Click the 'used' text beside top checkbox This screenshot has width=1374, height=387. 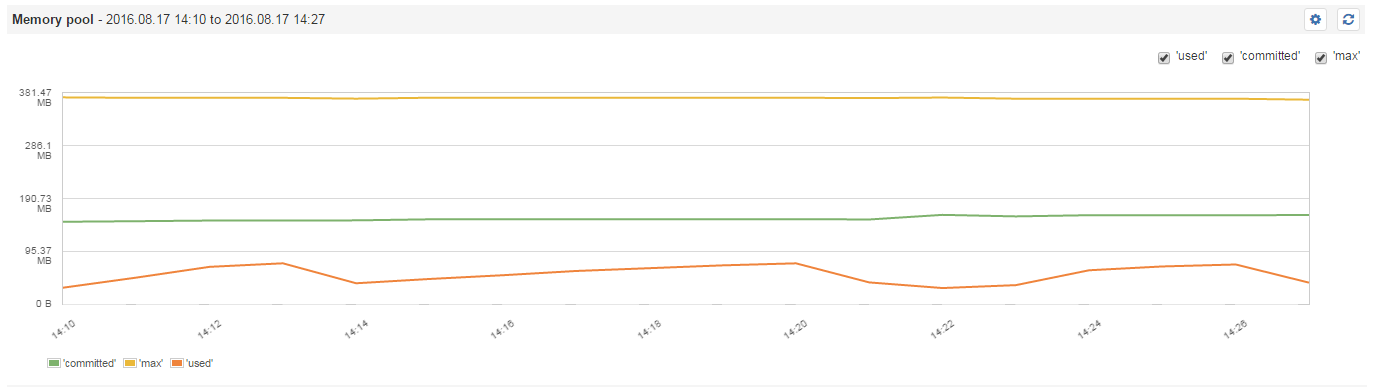(1192, 57)
